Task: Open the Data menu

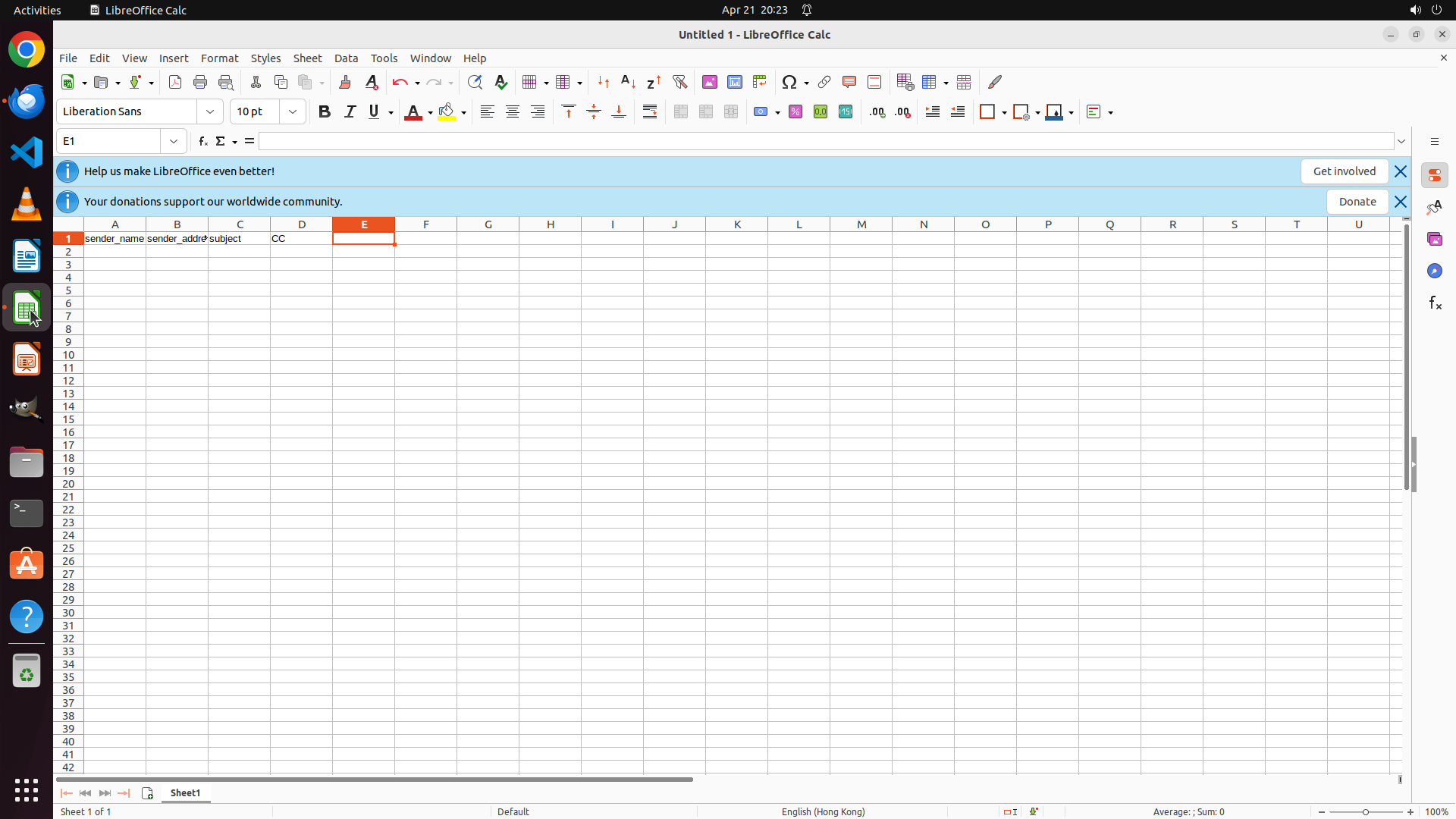Action: [x=346, y=58]
